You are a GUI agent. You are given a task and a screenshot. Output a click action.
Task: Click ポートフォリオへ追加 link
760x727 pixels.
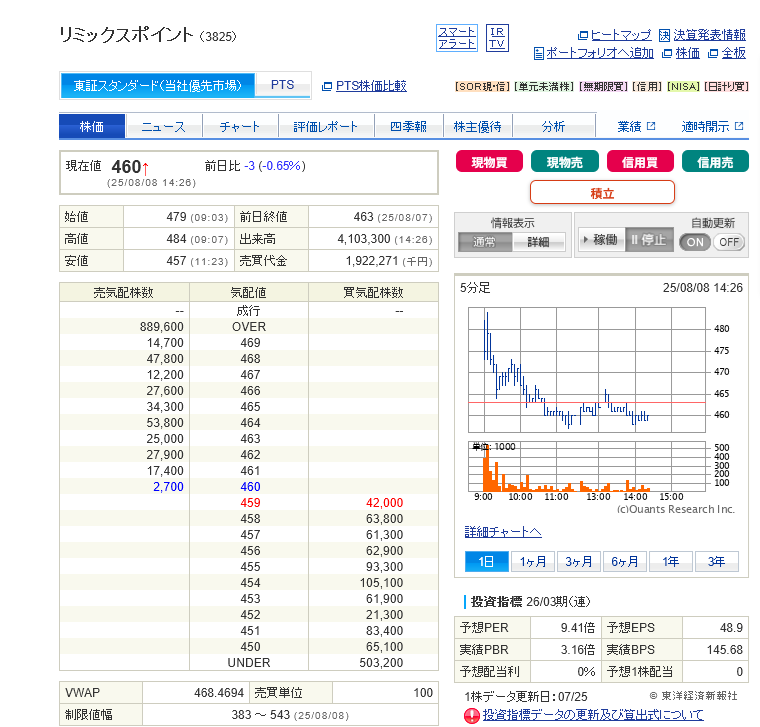point(600,53)
